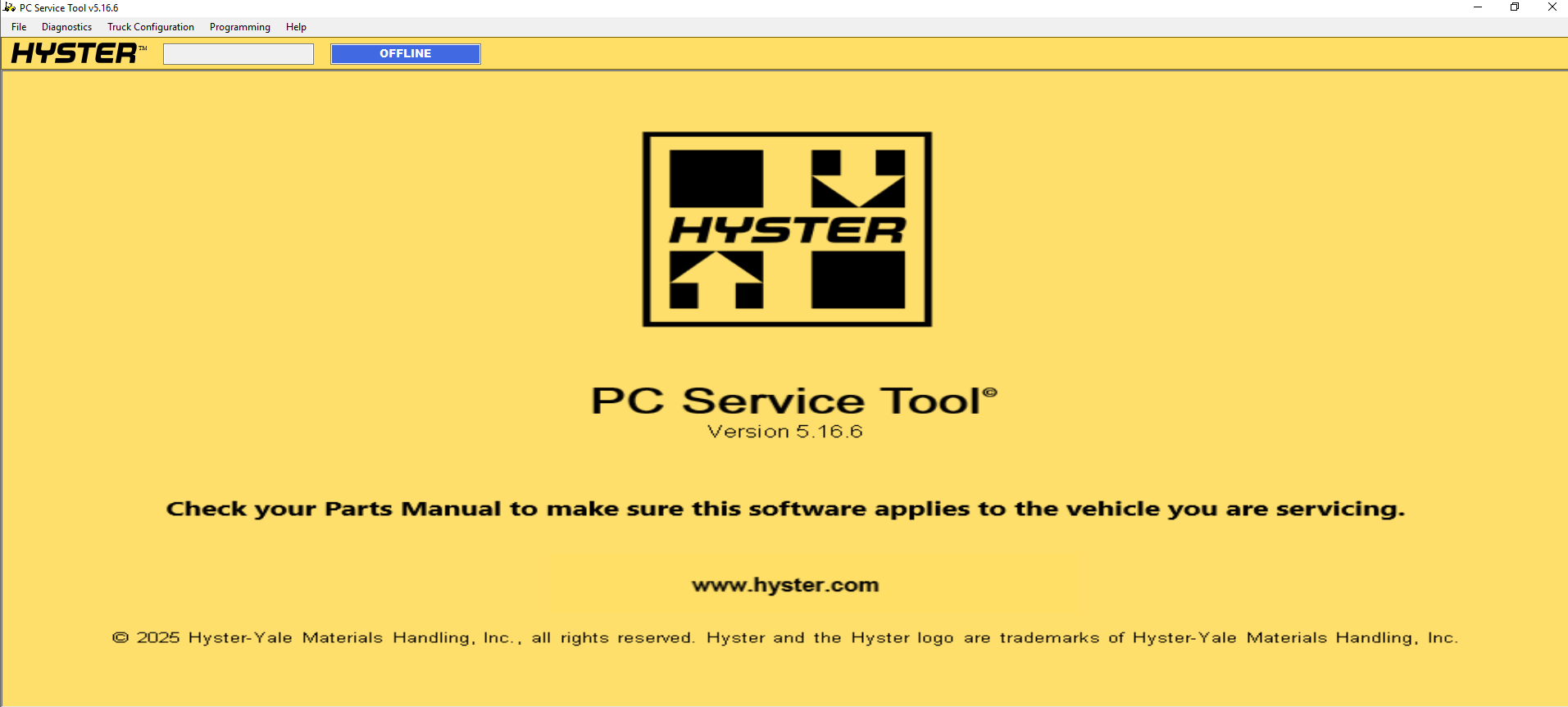
Task: Open the Help menu
Action: pos(296,27)
